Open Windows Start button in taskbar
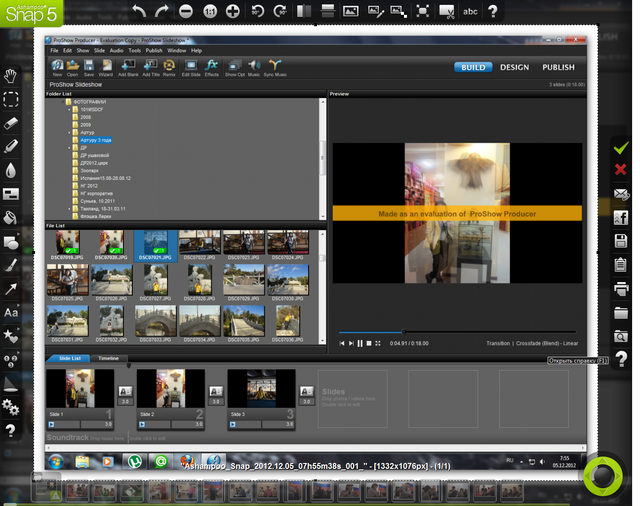Screen dimensions: 640x506 (56, 462)
